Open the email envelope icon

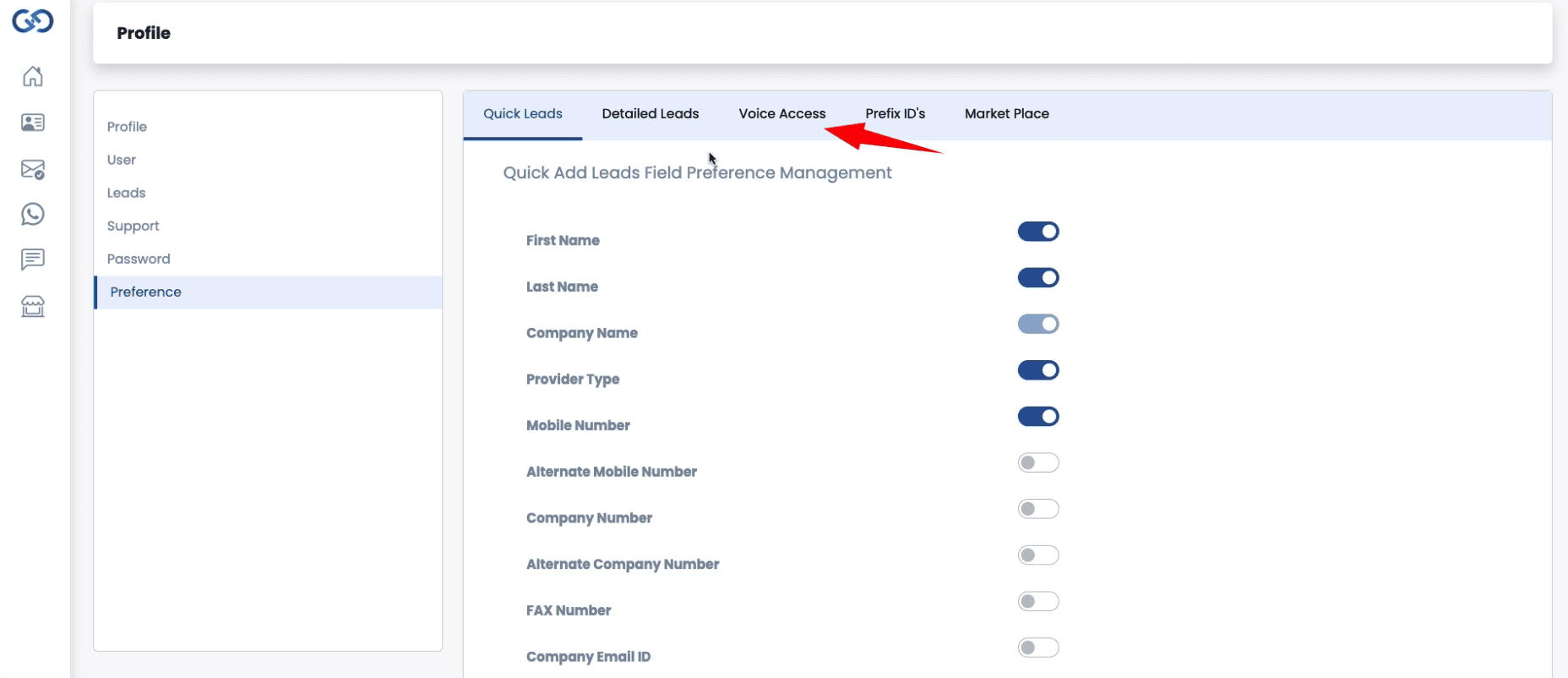pos(33,169)
